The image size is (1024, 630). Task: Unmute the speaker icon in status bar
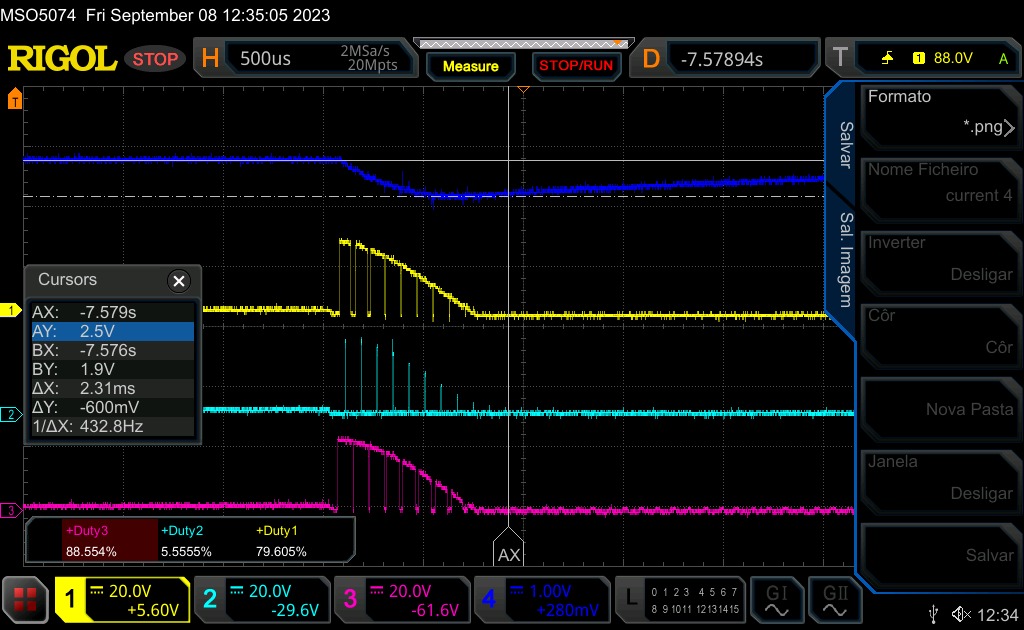pos(962,611)
